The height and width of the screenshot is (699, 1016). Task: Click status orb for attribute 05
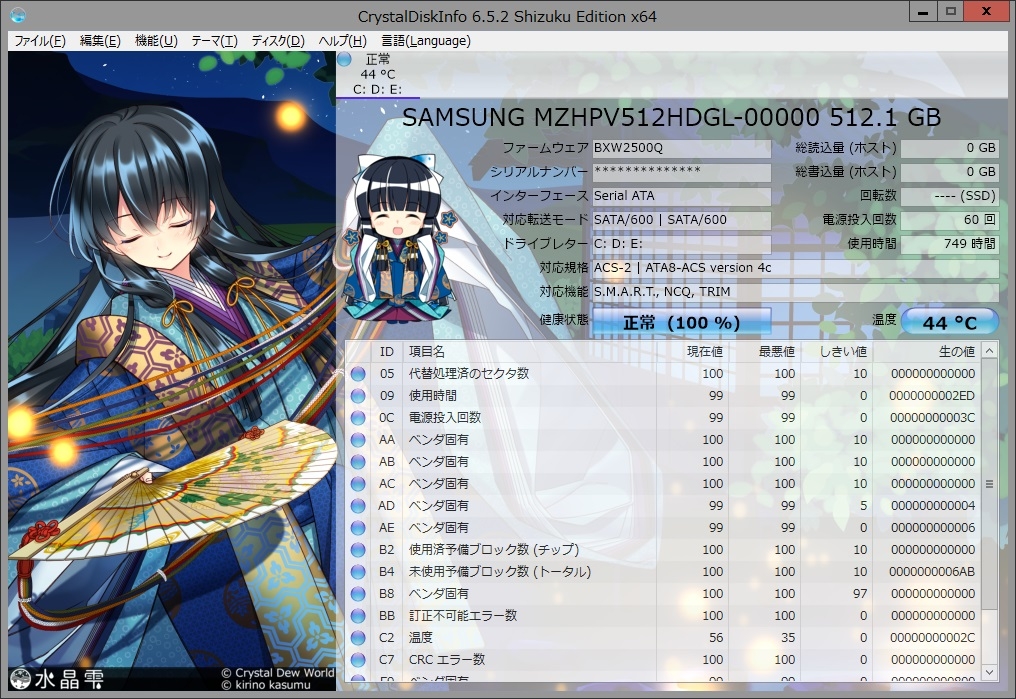pos(358,374)
